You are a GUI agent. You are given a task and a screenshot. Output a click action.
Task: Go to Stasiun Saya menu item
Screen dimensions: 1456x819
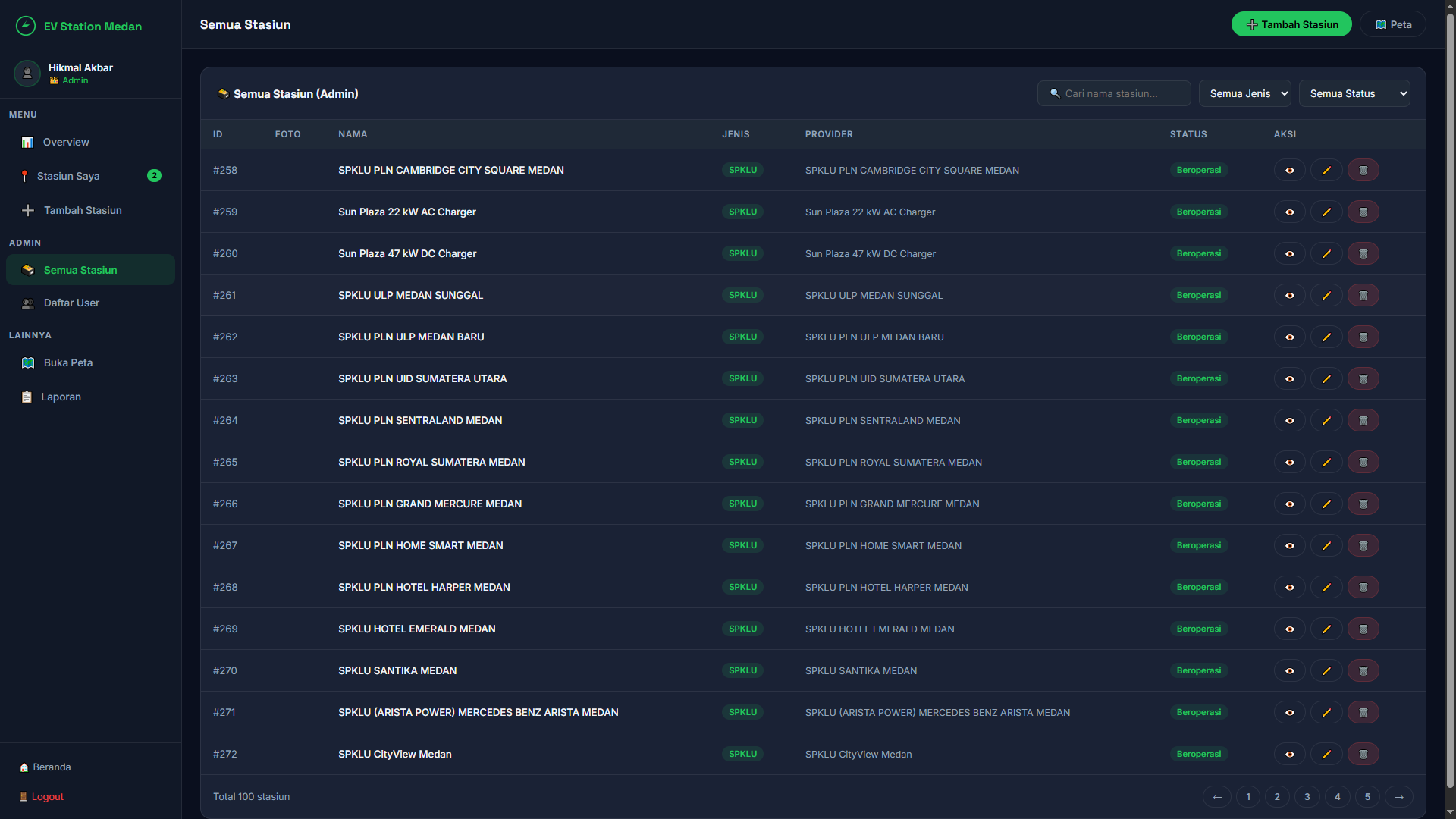coord(90,176)
